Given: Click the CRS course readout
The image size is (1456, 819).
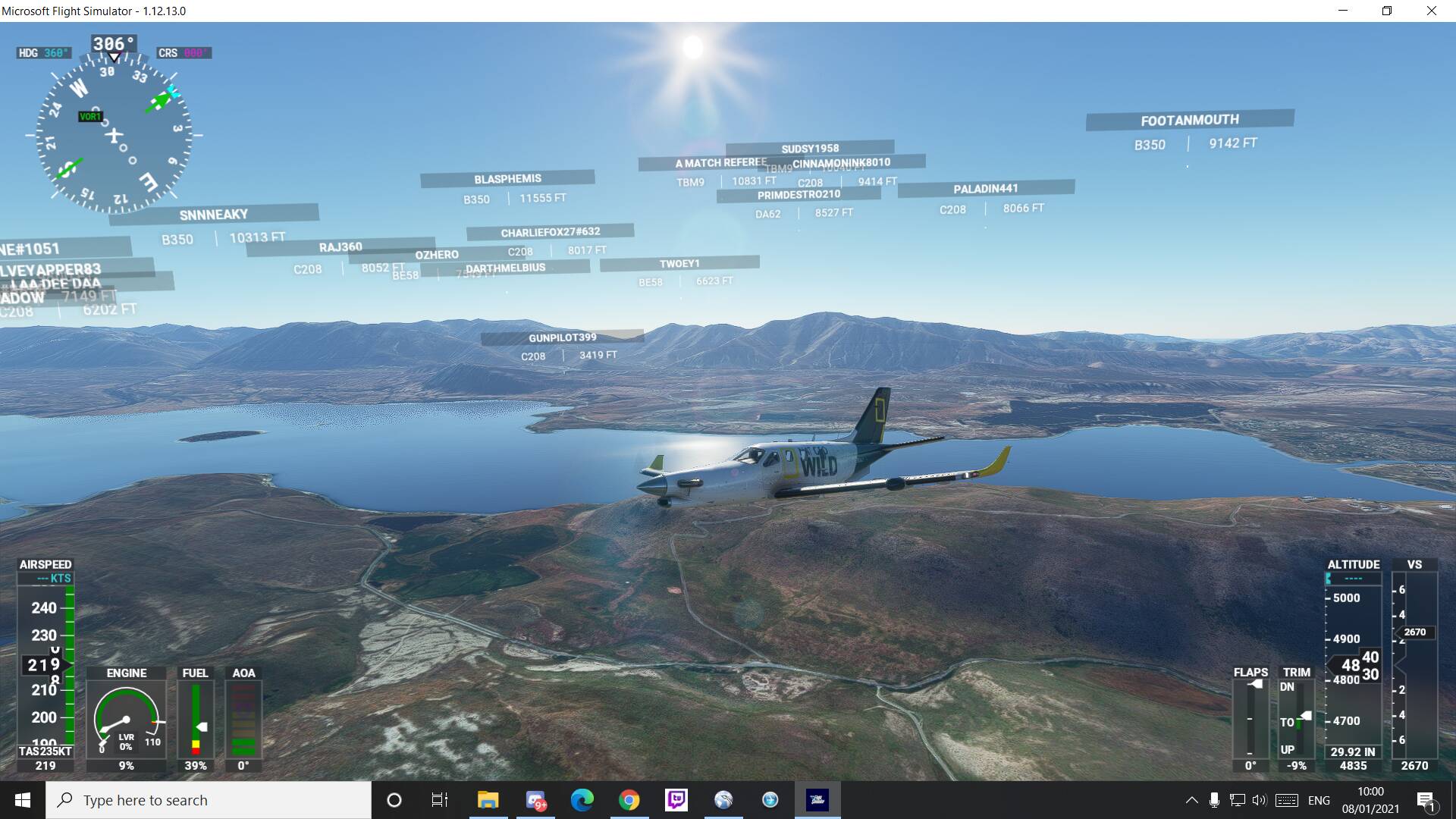Looking at the screenshot, I should coord(184,53).
